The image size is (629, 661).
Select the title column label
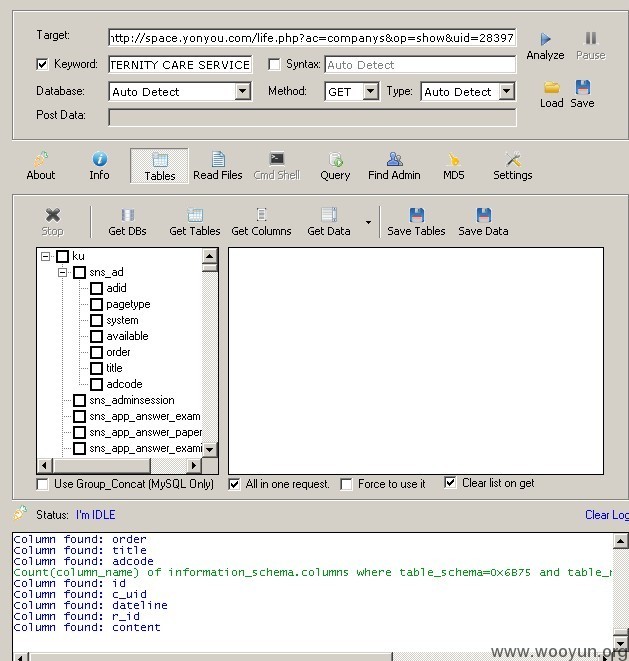tap(114, 368)
